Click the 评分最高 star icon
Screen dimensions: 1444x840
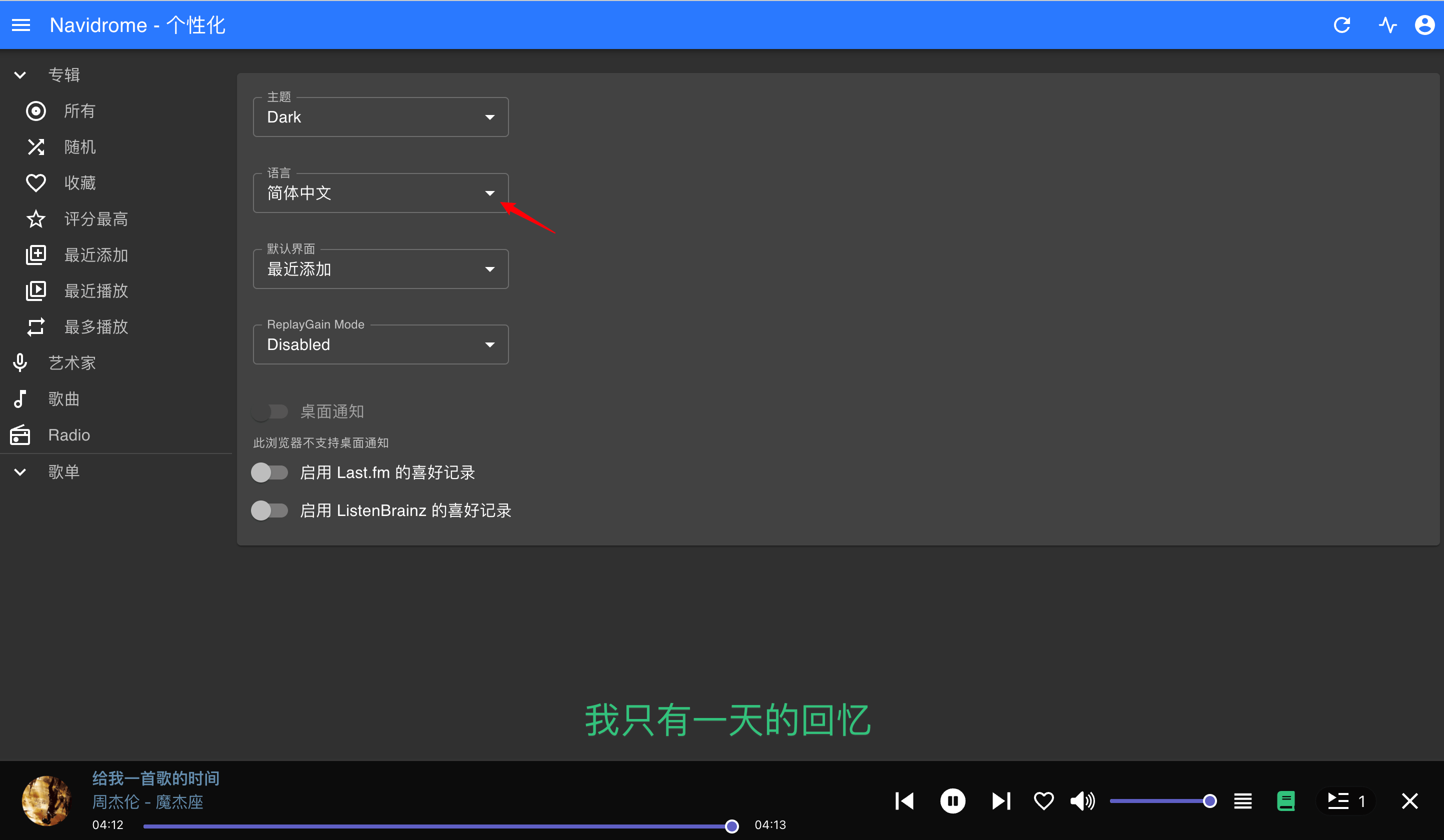[x=35, y=219]
